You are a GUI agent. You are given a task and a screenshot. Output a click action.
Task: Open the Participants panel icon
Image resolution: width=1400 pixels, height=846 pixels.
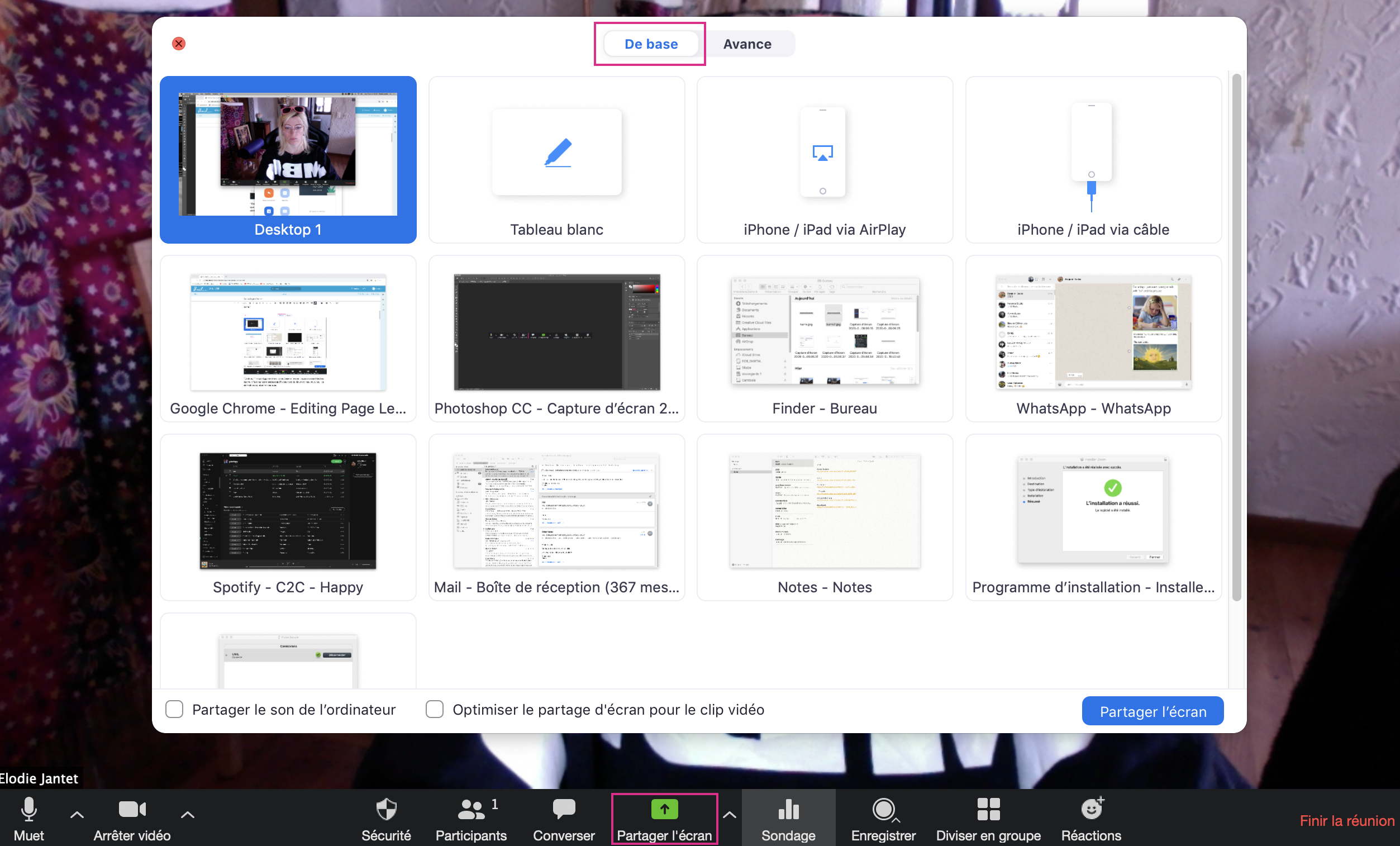pyautogui.click(x=471, y=810)
